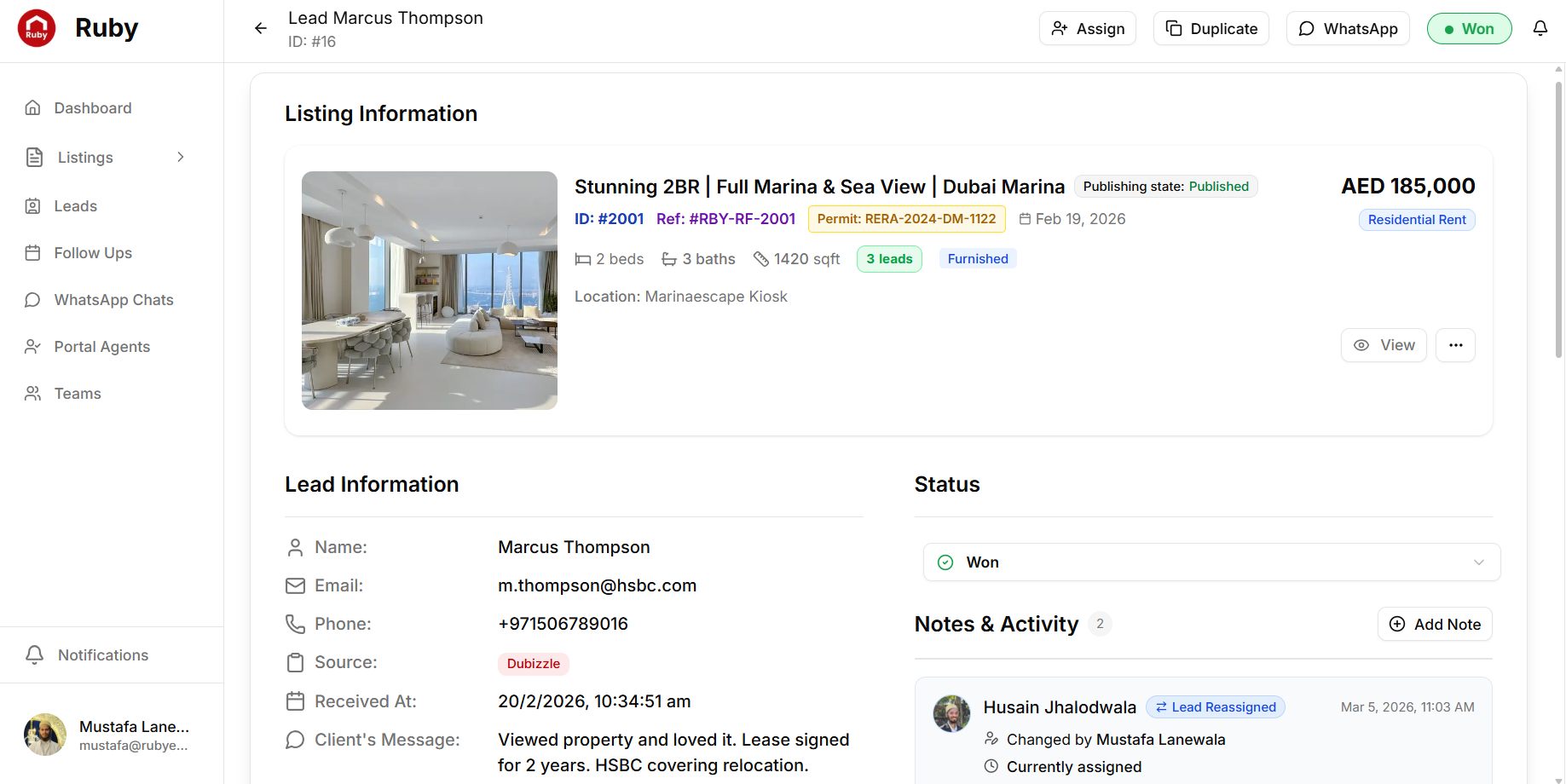Click the Assign button

coord(1087,28)
